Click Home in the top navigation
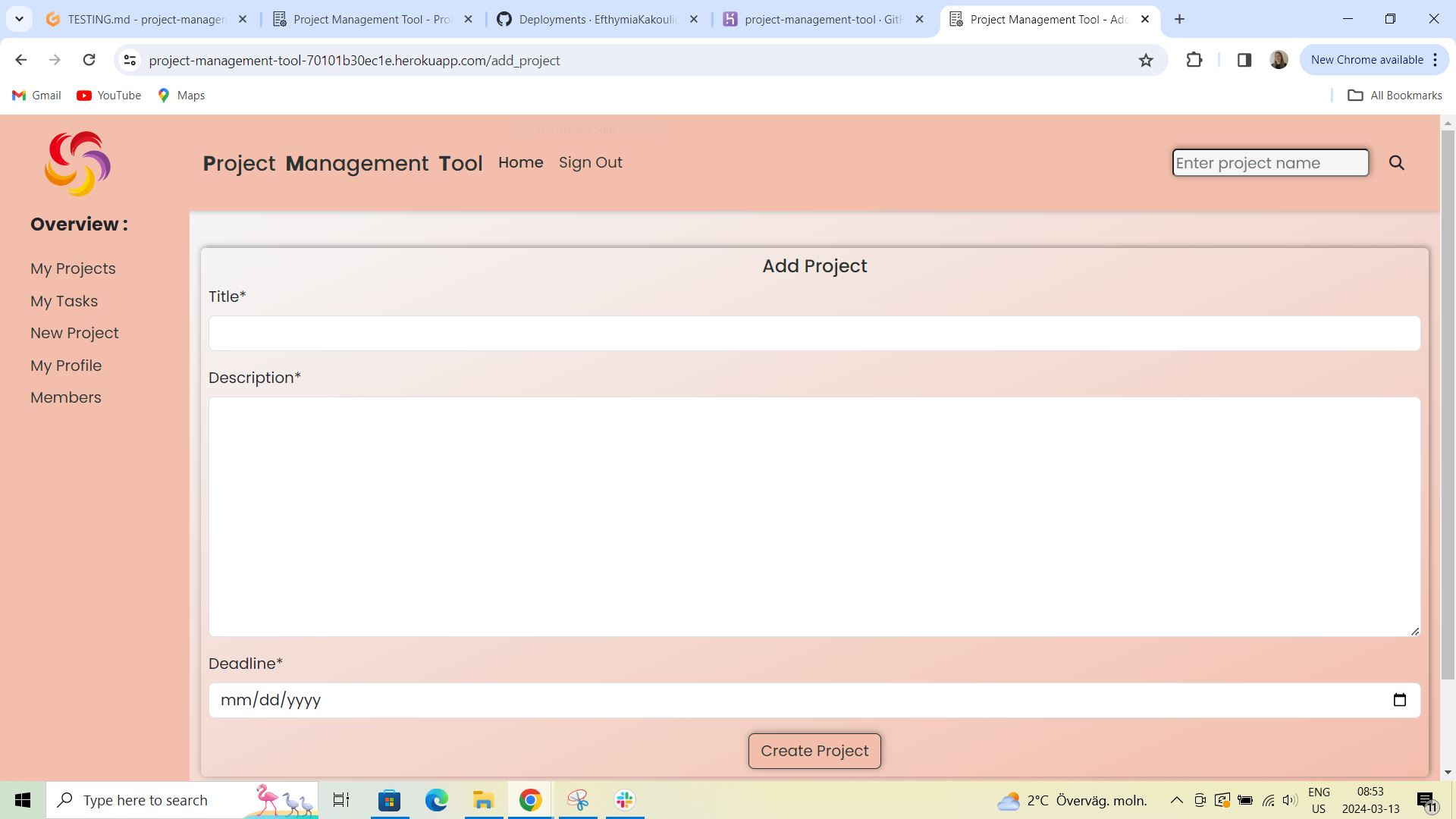The height and width of the screenshot is (819, 1456). click(x=520, y=162)
